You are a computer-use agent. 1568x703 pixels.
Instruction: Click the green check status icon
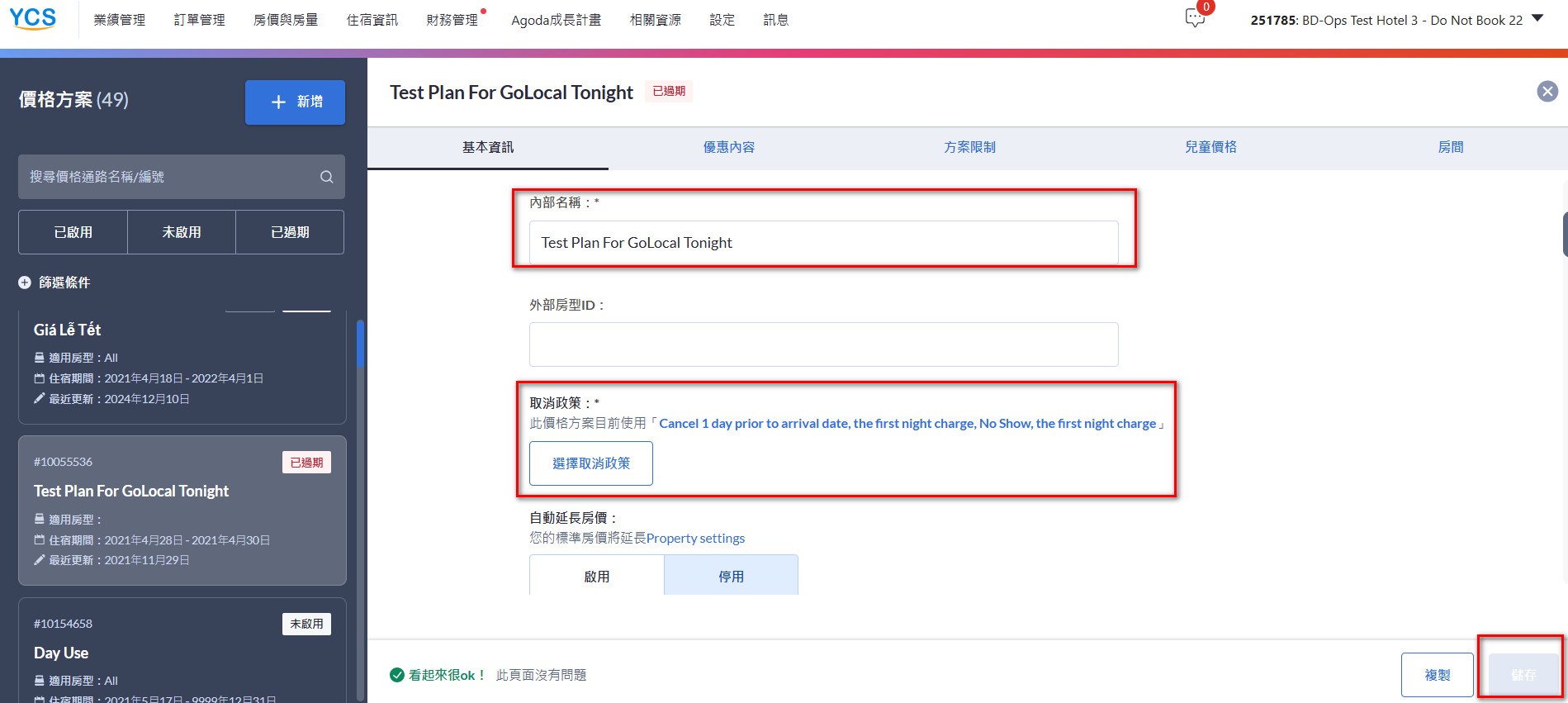point(397,675)
